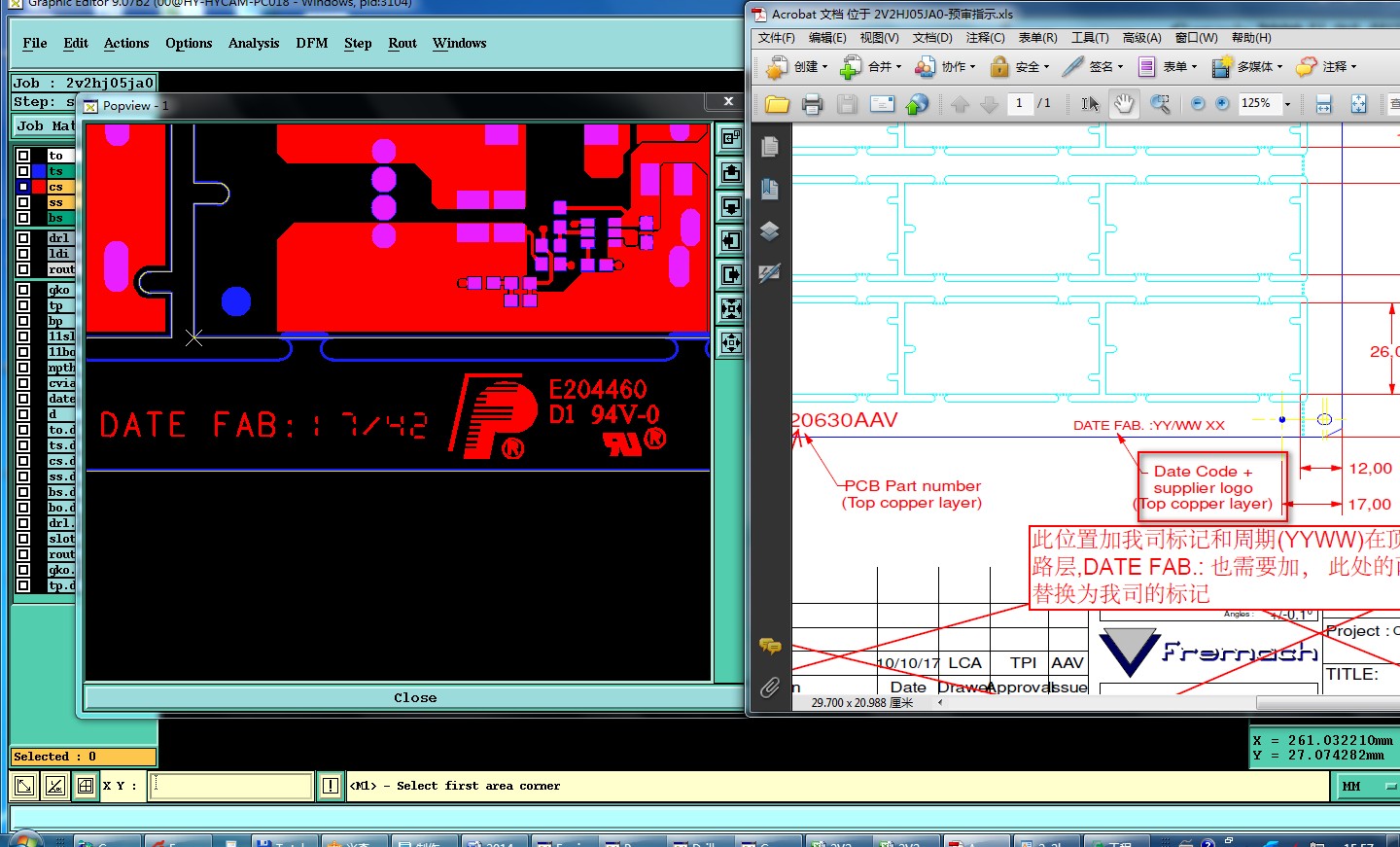Click the X Y coordinate input field
1400x847 pixels.
pos(231,786)
